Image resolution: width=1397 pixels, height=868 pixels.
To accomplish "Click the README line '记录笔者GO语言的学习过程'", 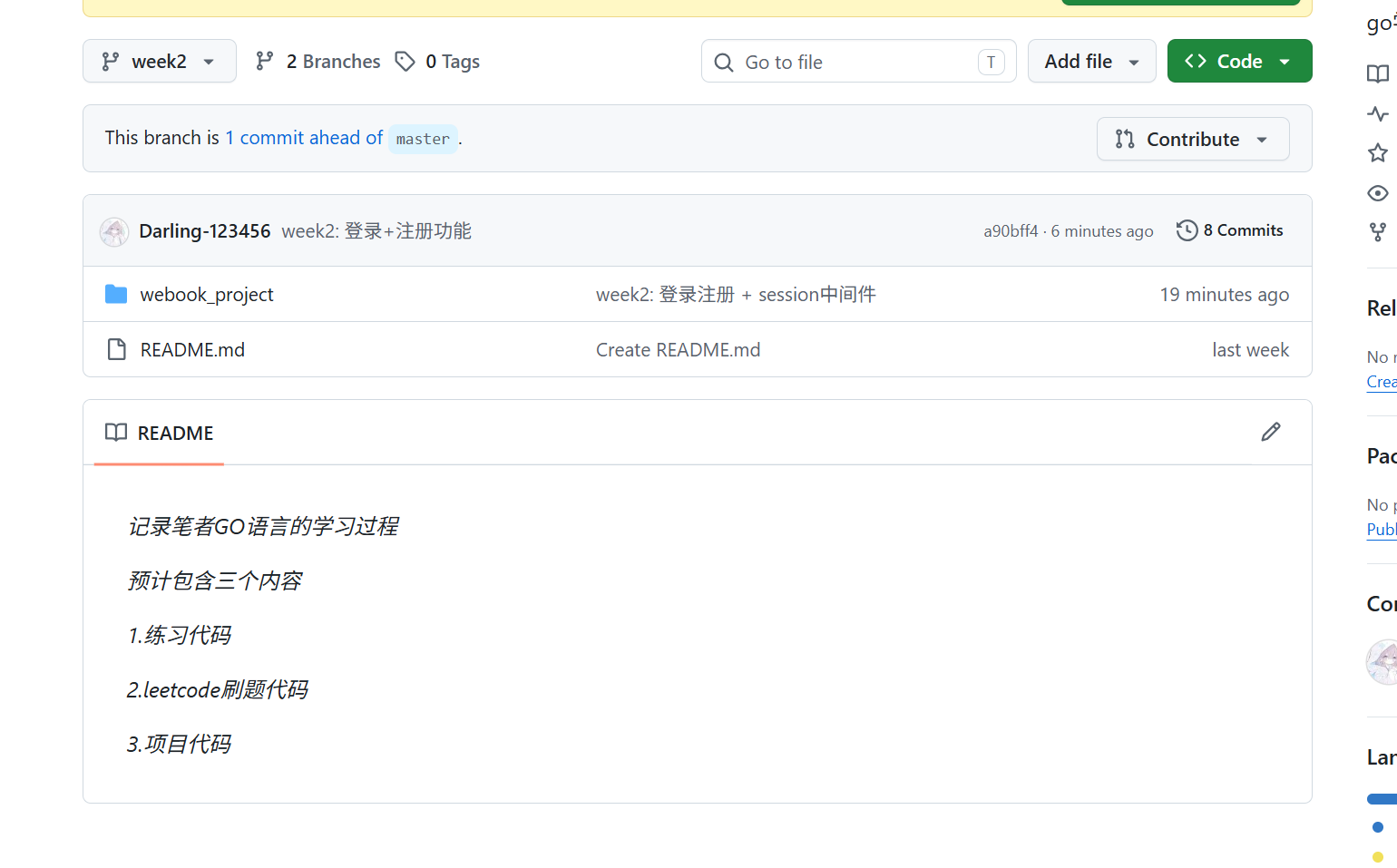I will point(263,527).
